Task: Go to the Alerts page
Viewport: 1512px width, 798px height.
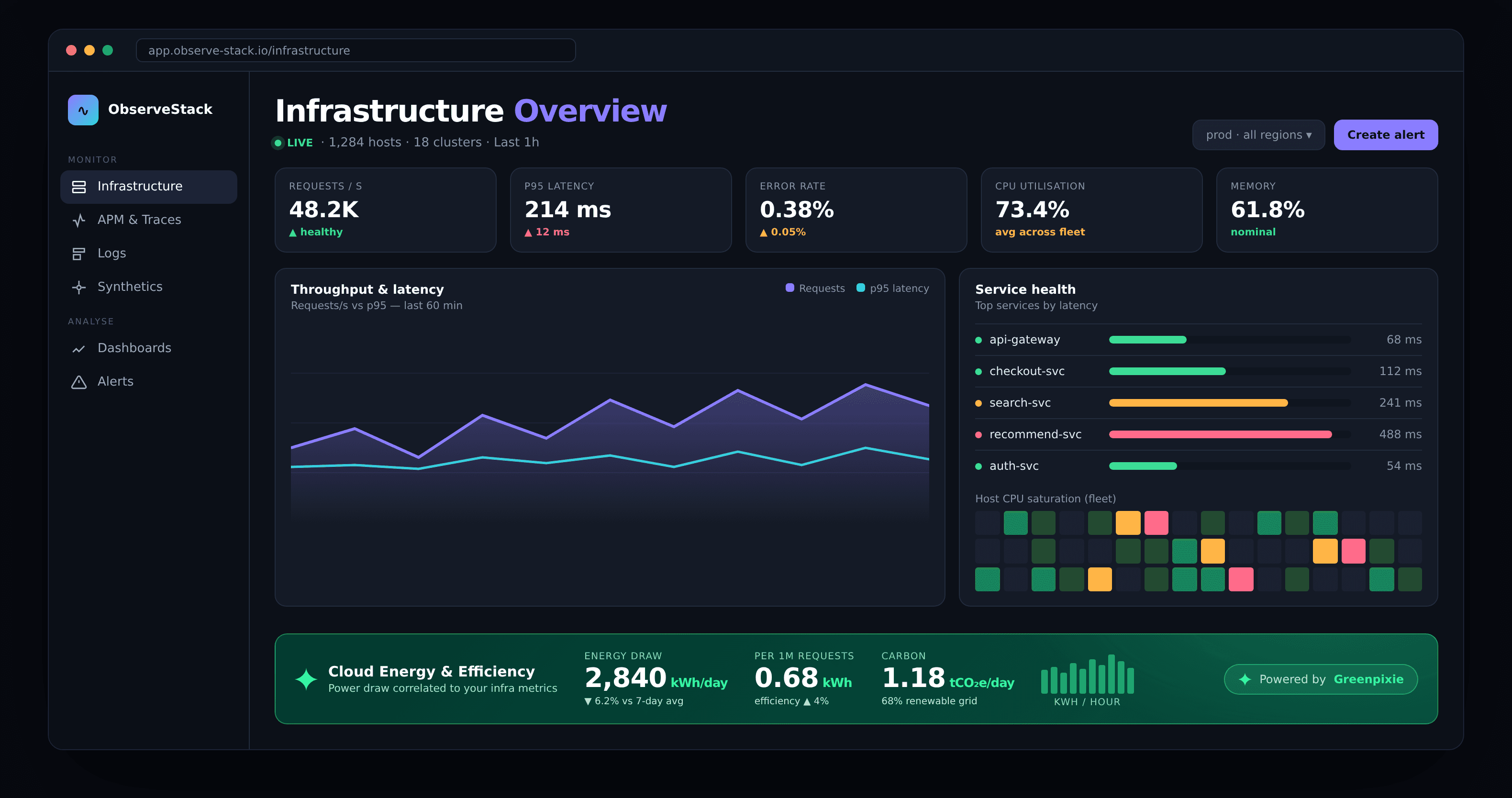Action: (148, 382)
